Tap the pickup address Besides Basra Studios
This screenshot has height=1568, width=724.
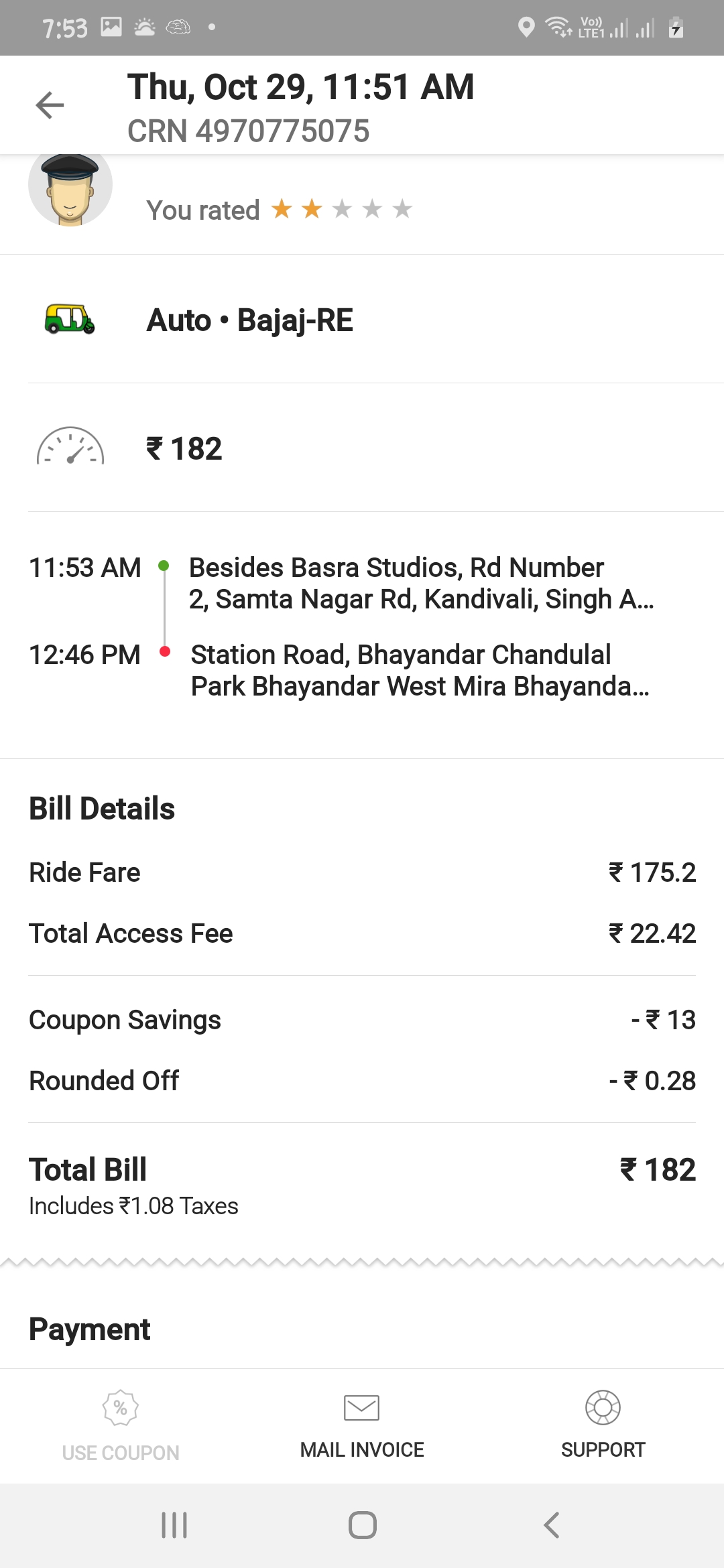[x=421, y=583]
